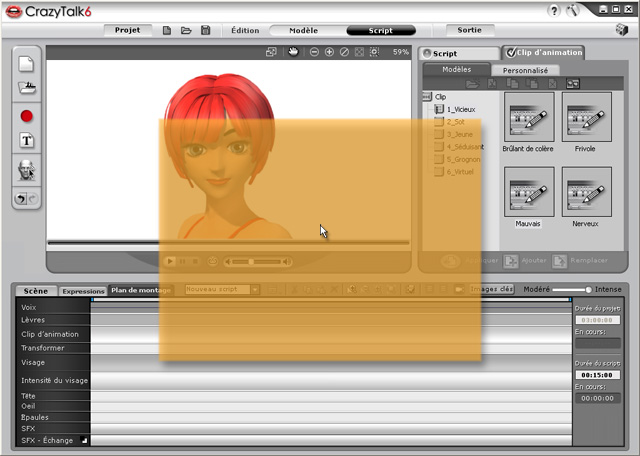Click the switch view icon in preview toolbar
640x456 pixels.
pyautogui.click(x=271, y=52)
